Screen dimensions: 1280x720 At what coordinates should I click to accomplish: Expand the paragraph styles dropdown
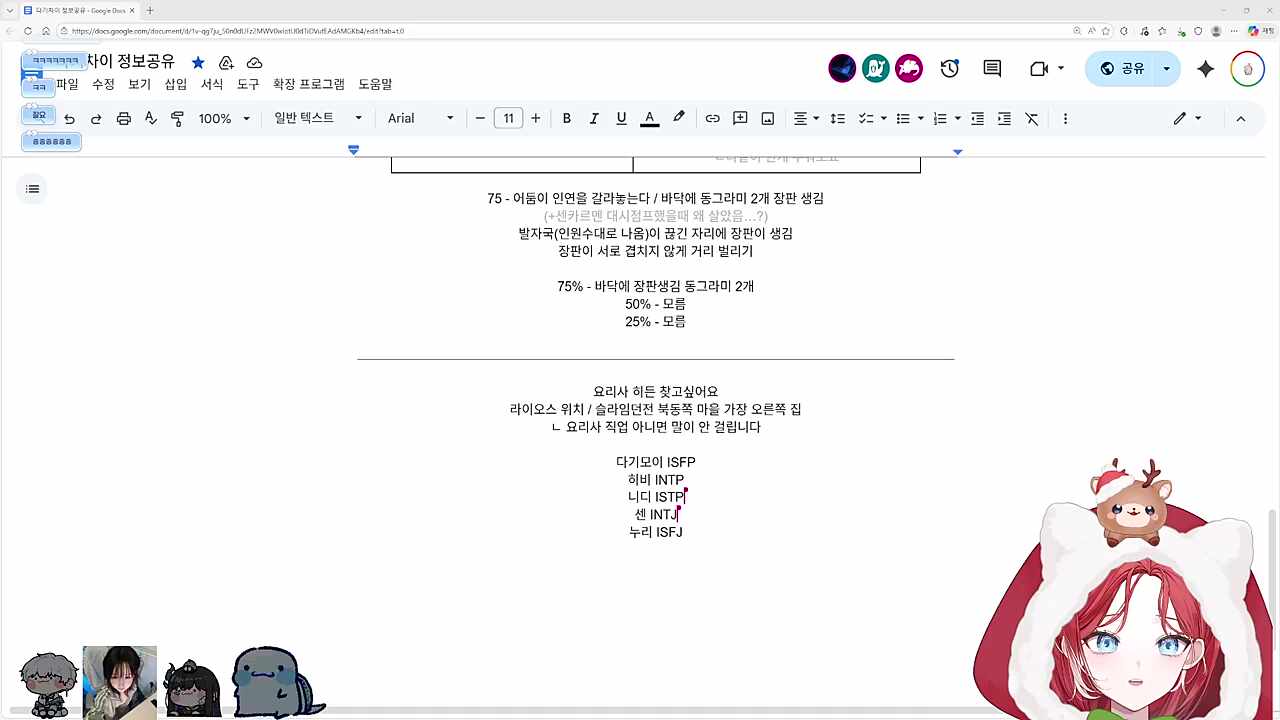click(357, 118)
